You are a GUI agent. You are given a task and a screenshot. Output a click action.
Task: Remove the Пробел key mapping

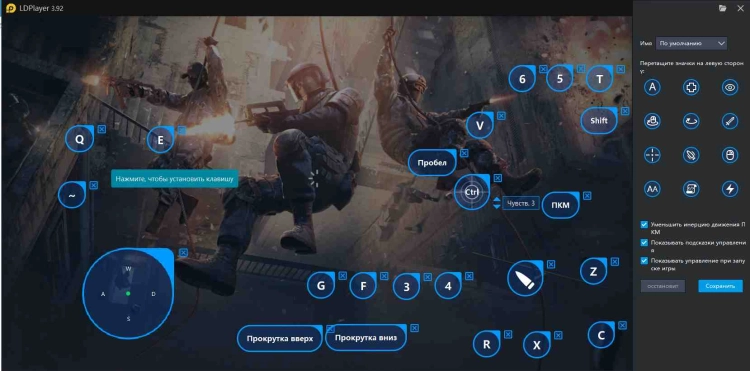click(464, 153)
